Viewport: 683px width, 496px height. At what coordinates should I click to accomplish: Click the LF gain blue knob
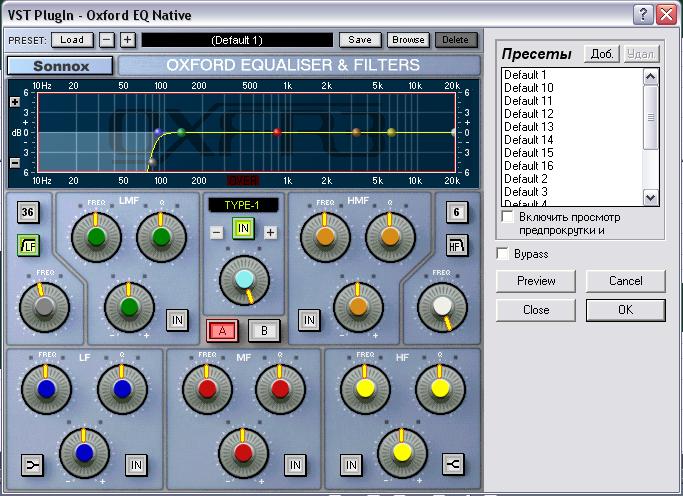coord(84,453)
